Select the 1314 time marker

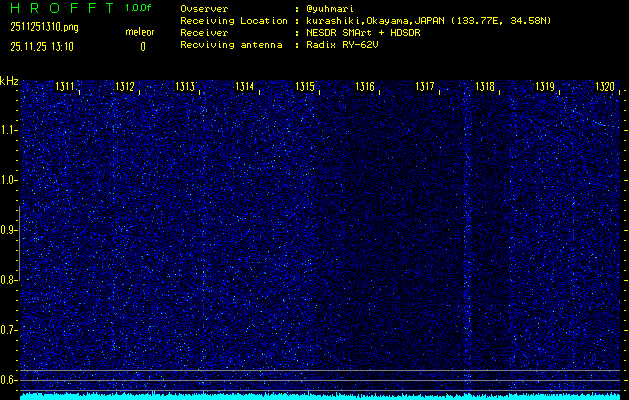[x=244, y=86]
